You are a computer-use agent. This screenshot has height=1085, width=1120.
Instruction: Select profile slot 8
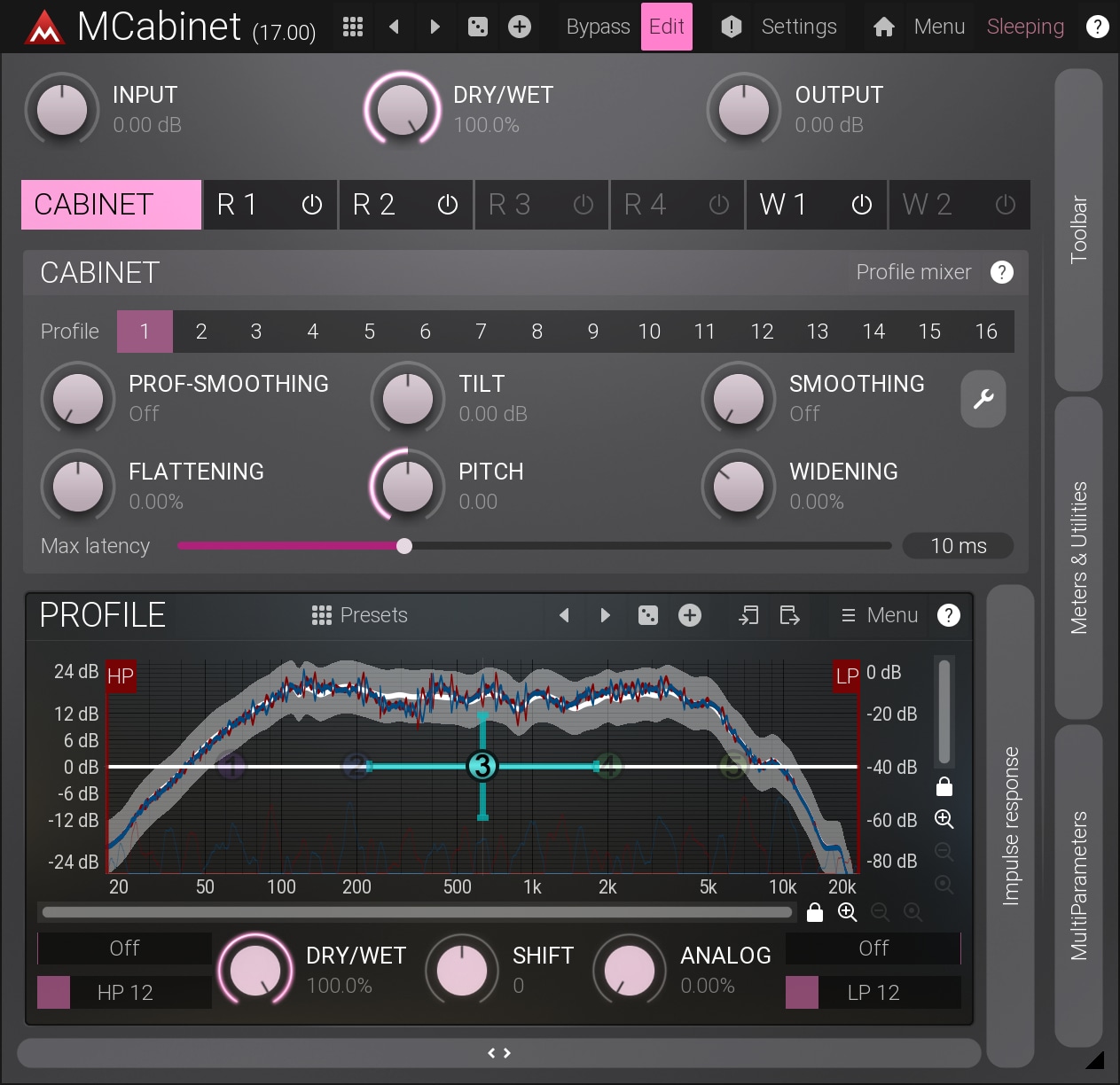537,332
